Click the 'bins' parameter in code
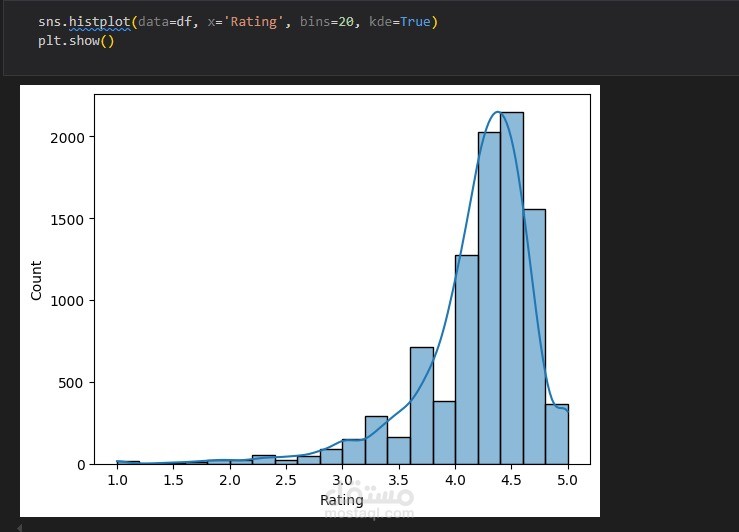The height and width of the screenshot is (532, 739). (x=315, y=22)
